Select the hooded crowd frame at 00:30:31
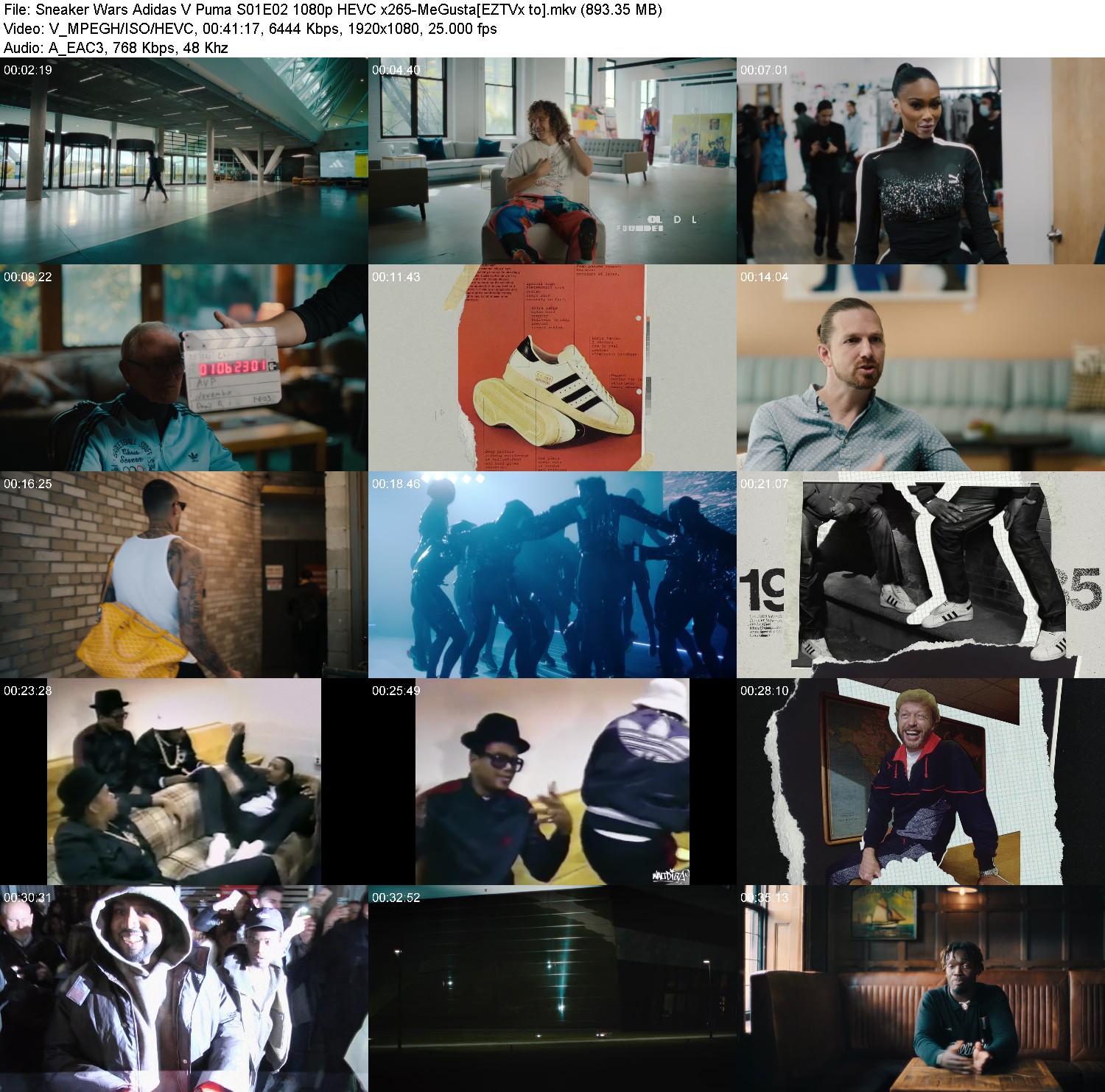 [184, 989]
